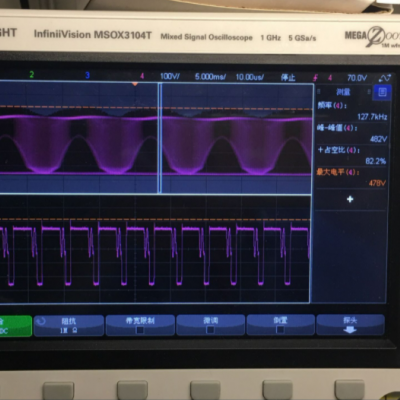Open the 阻抗 impedance 1M Ω selector
Screen dimensions: 400x400
pyautogui.click(x=69, y=326)
